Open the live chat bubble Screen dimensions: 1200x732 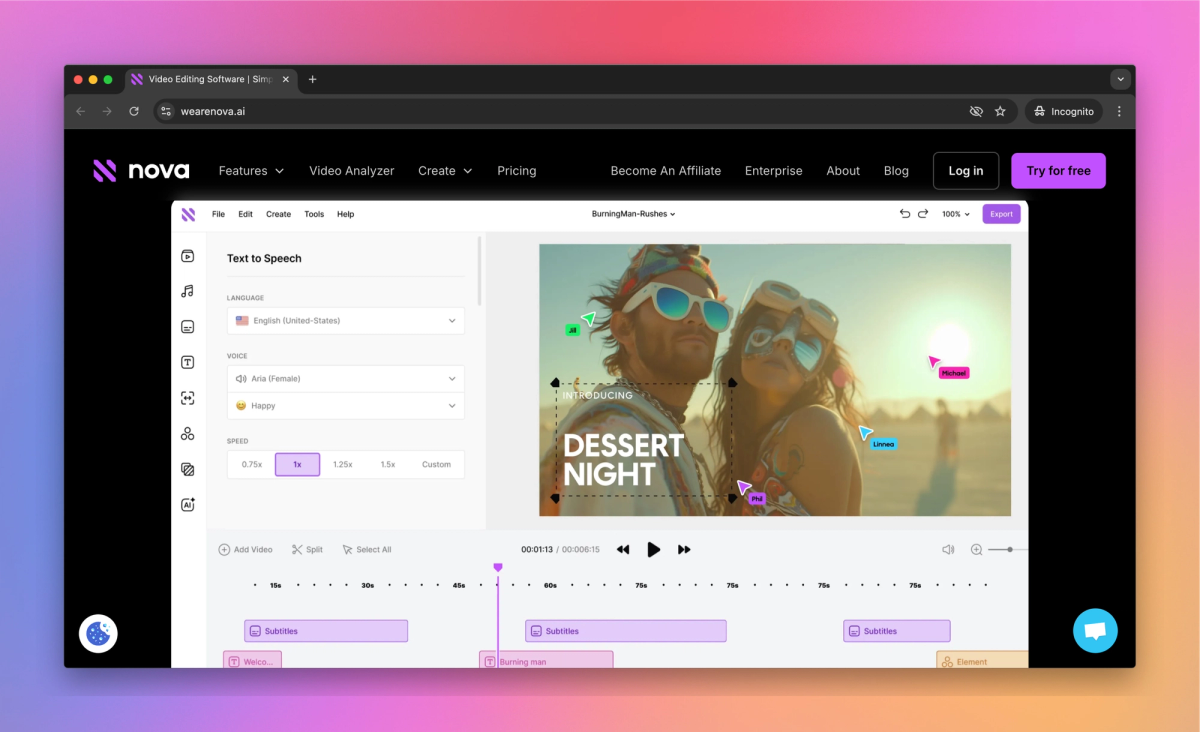tap(1095, 630)
